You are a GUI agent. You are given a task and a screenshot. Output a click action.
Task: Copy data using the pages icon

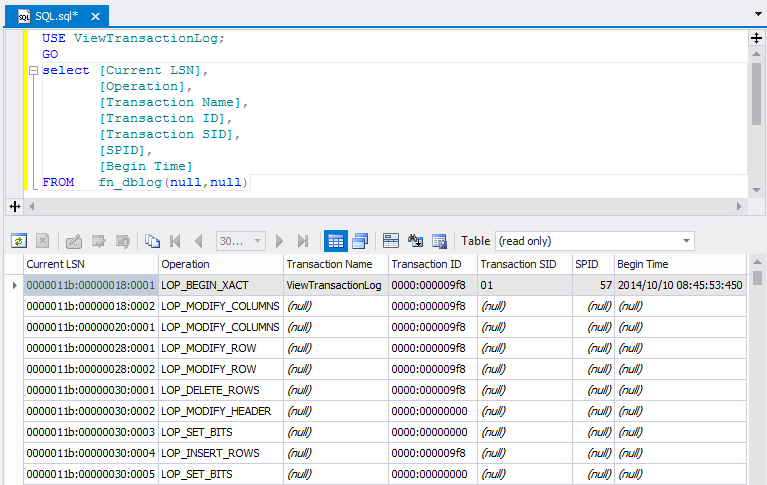(x=152, y=241)
